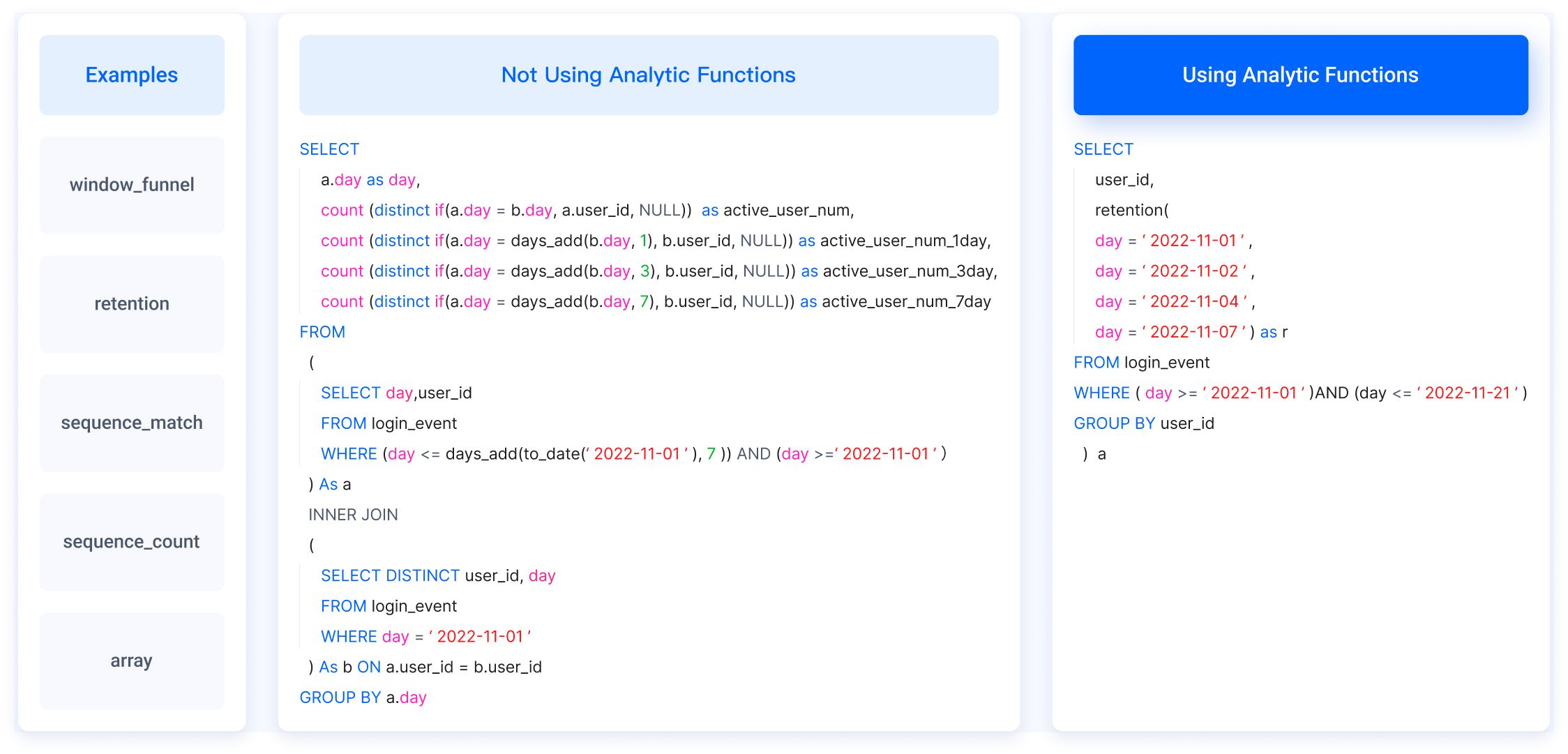Screen dimensions: 1568x754
Task: Choose the array example
Action: pyautogui.click(x=132, y=661)
